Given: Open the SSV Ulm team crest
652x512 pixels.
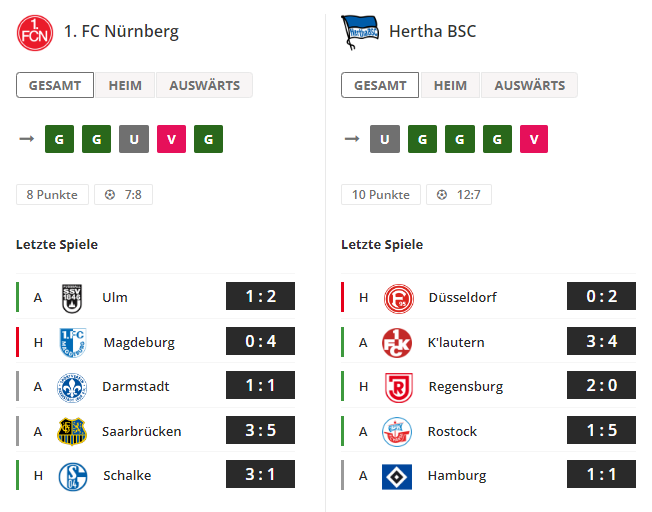Looking at the screenshot, I should click(x=72, y=298).
